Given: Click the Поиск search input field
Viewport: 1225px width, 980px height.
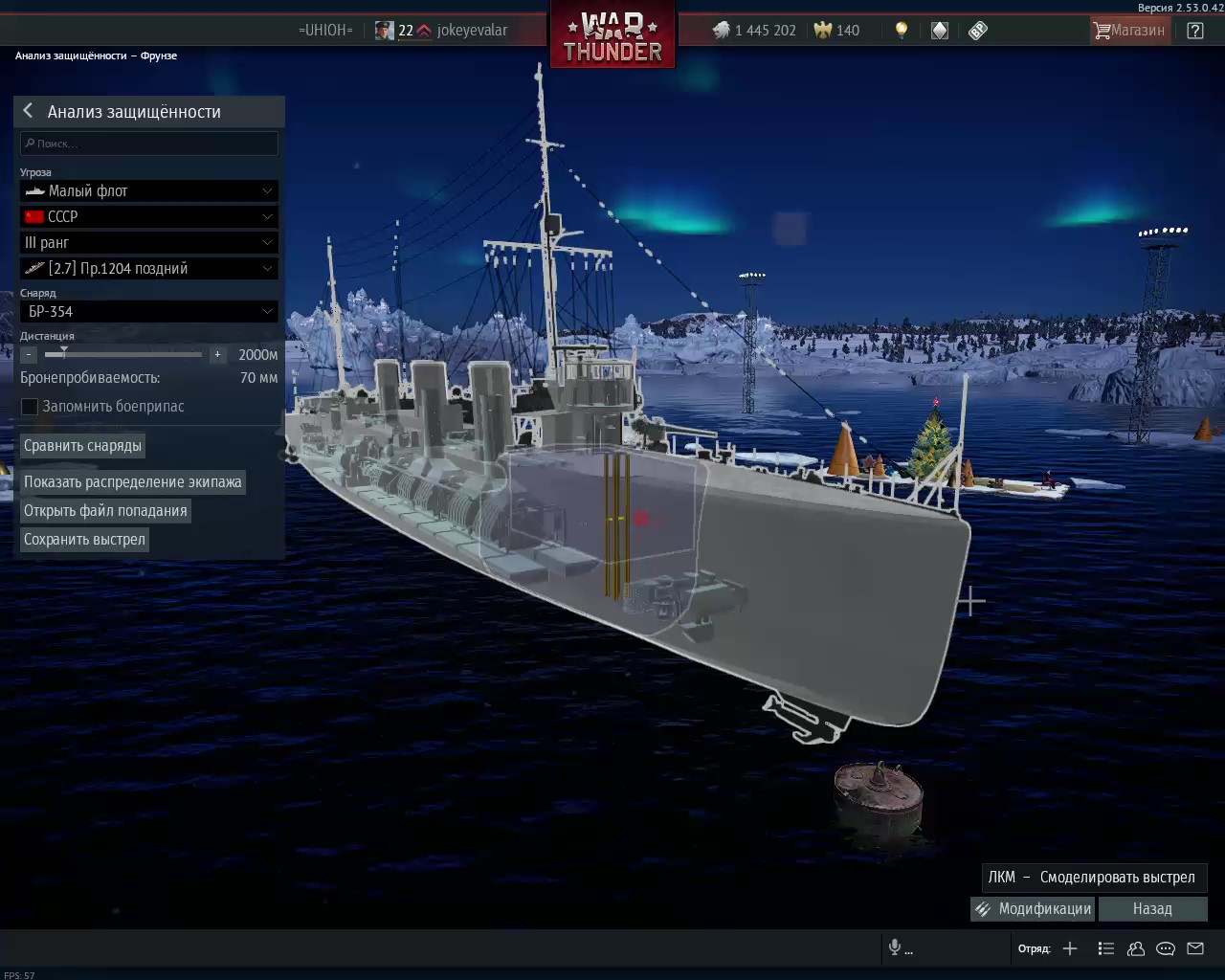Looking at the screenshot, I should 149,144.
